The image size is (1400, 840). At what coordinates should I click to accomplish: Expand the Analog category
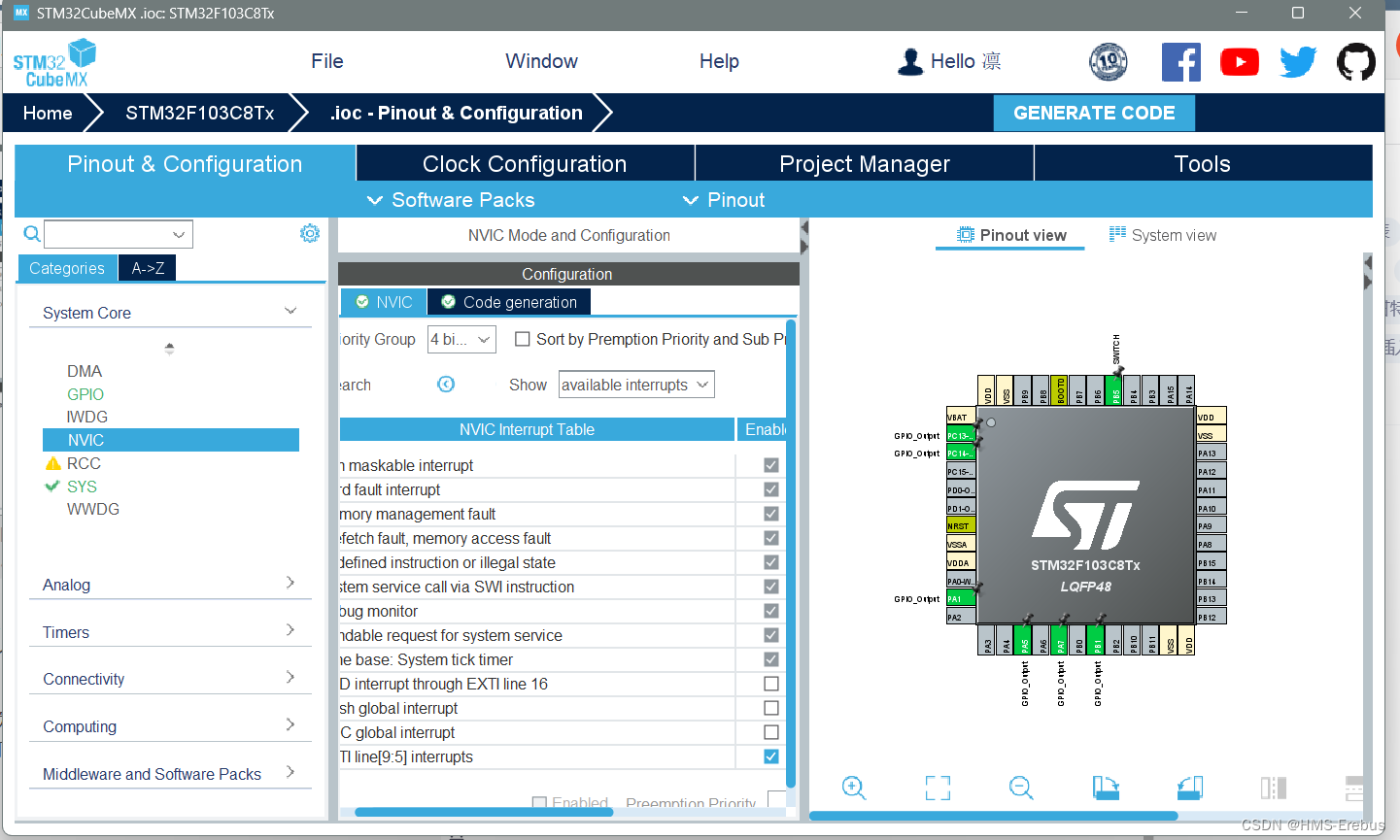coord(290,583)
